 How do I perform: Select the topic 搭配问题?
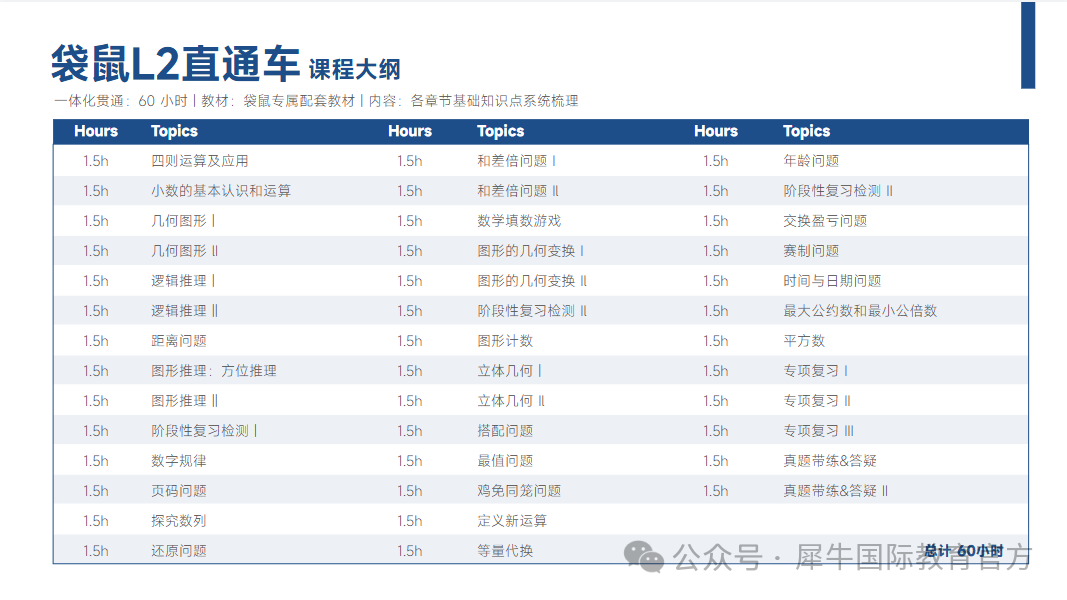[x=505, y=431]
